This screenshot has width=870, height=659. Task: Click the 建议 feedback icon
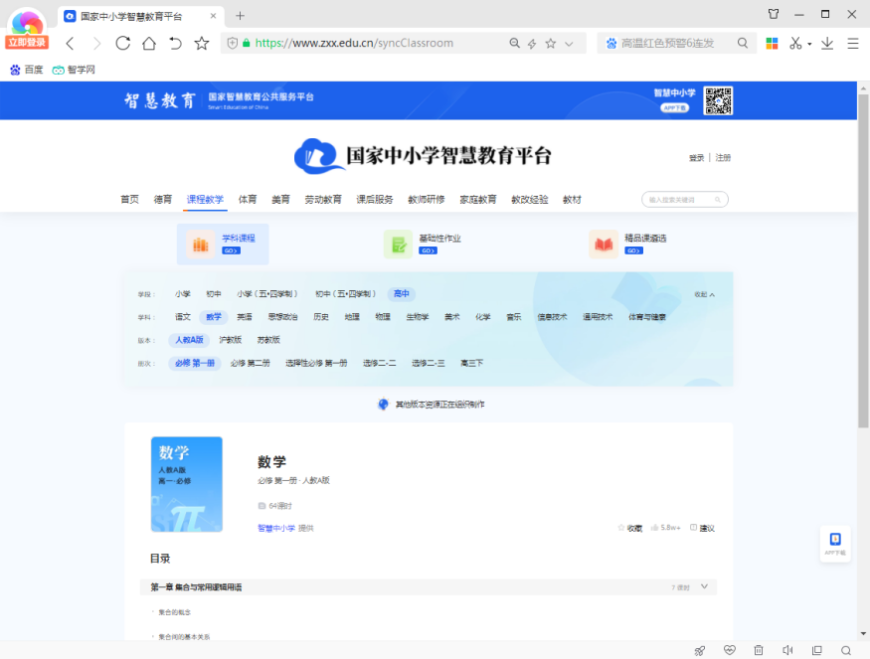coord(693,528)
